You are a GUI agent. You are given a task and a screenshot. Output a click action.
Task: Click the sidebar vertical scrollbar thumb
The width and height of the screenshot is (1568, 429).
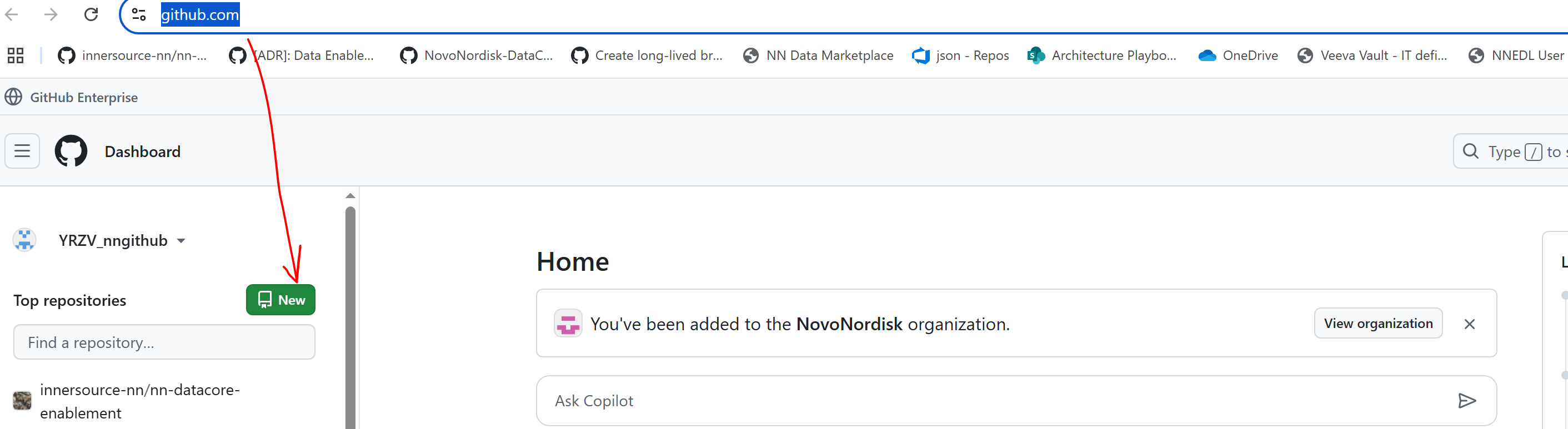[x=350, y=317]
